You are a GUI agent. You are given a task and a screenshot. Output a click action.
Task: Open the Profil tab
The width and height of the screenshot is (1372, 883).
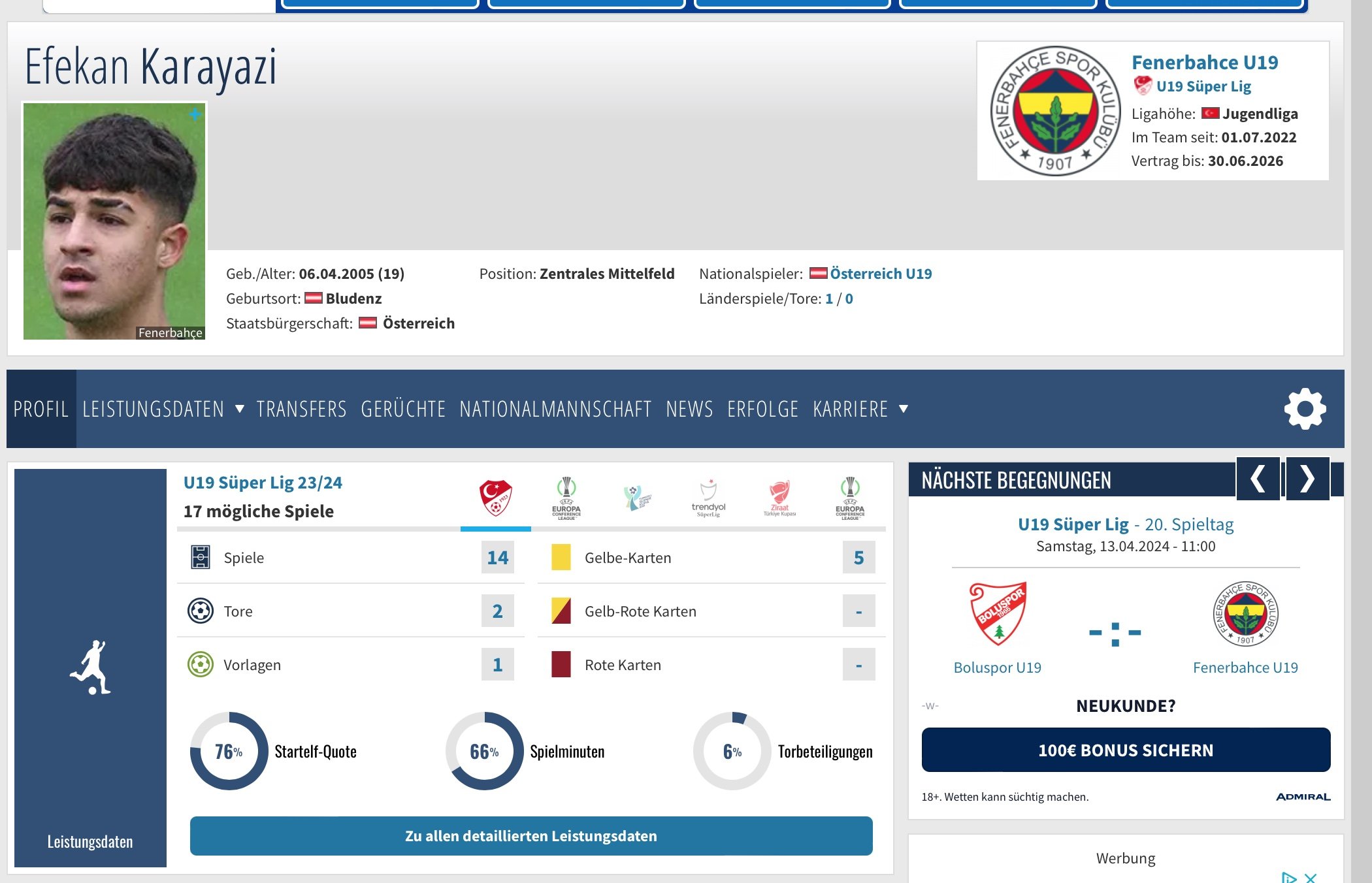pyautogui.click(x=41, y=409)
